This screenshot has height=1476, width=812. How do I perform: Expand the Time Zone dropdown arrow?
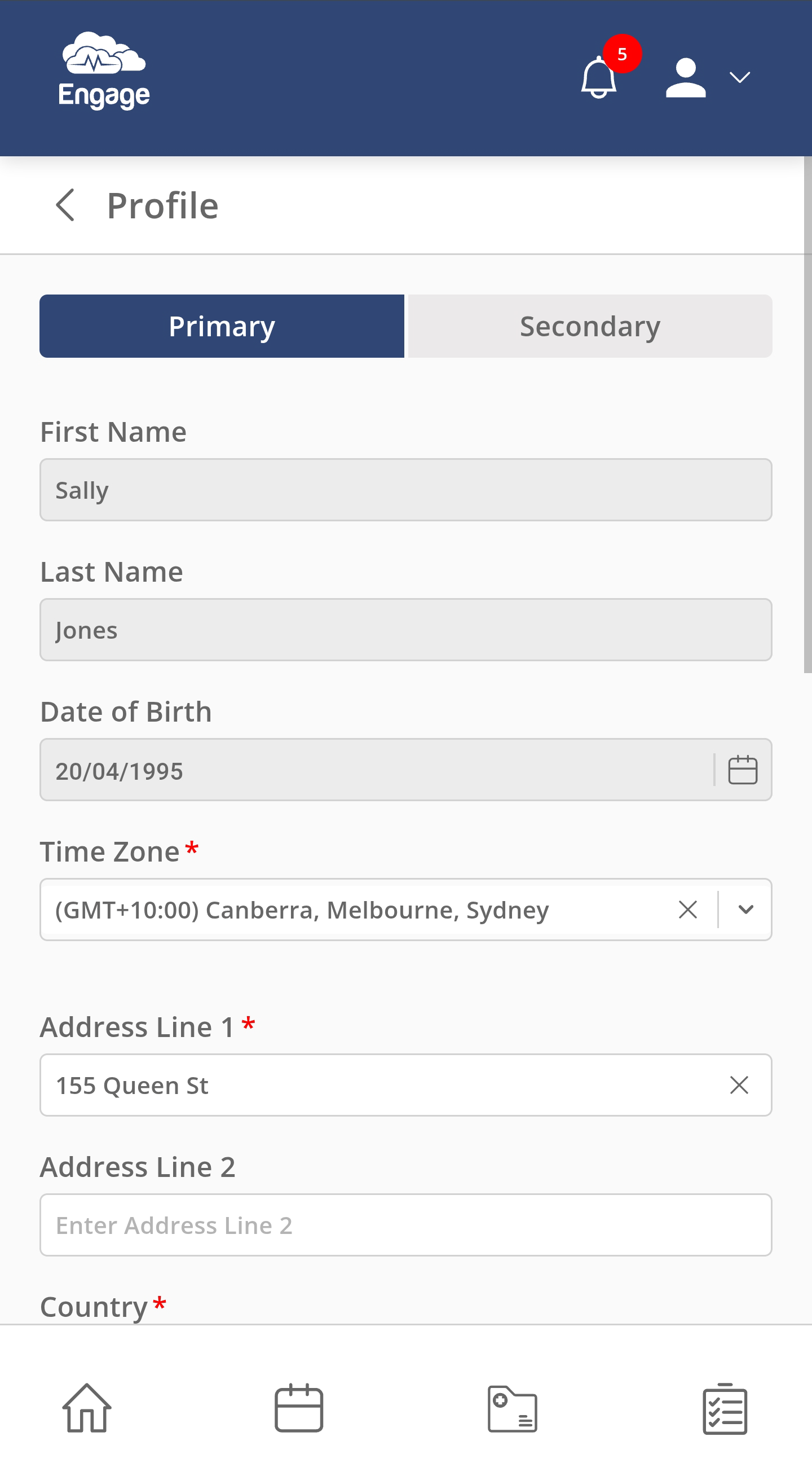(x=745, y=910)
